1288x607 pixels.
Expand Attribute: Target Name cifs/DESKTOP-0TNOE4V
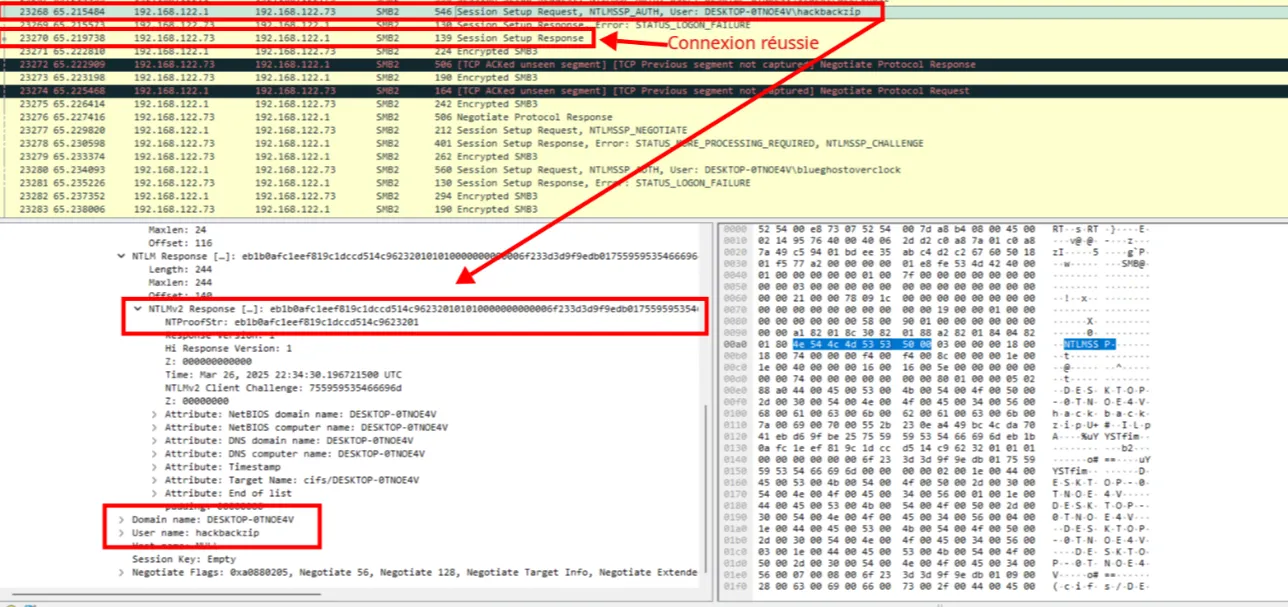point(154,480)
